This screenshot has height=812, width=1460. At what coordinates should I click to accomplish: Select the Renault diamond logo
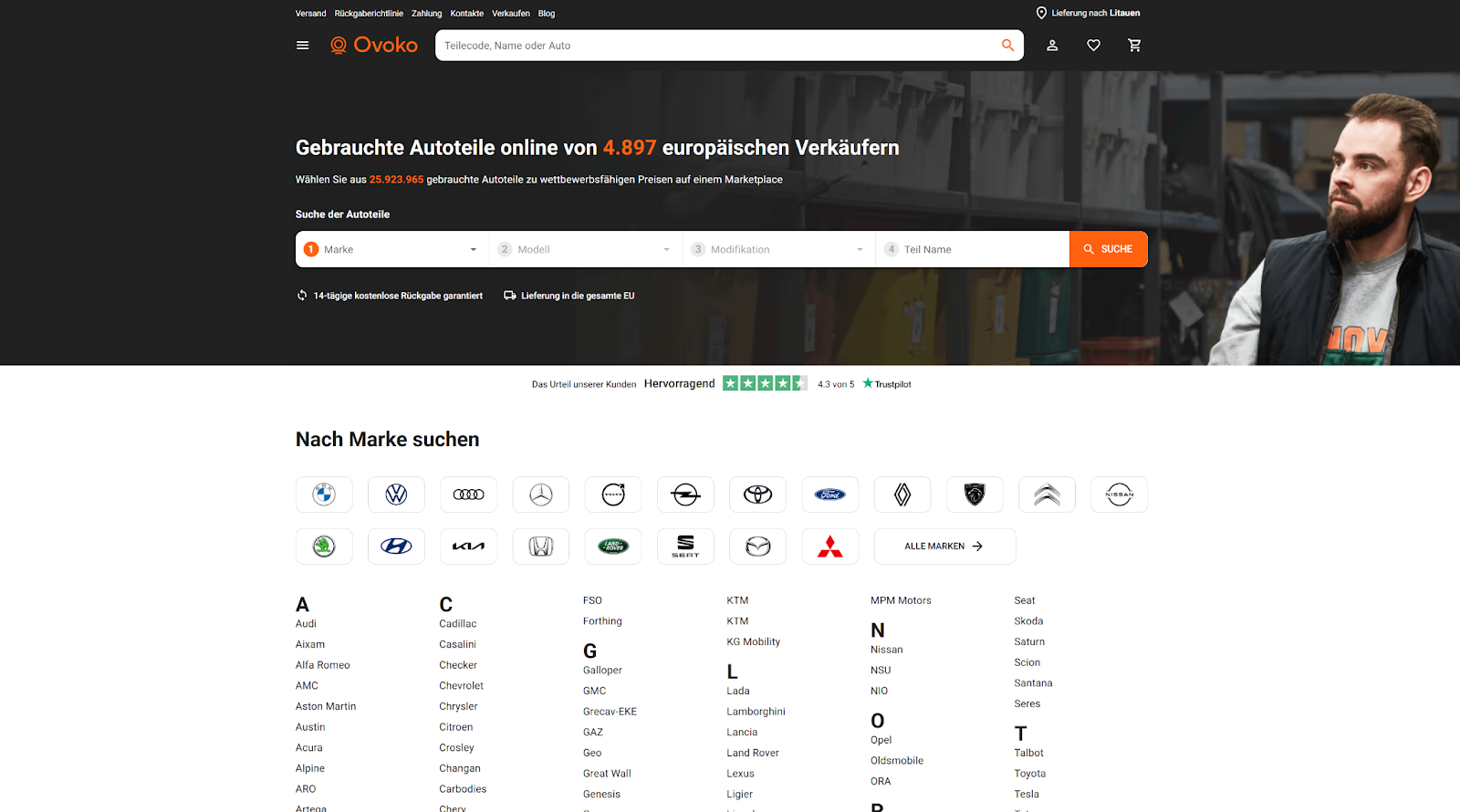(902, 494)
